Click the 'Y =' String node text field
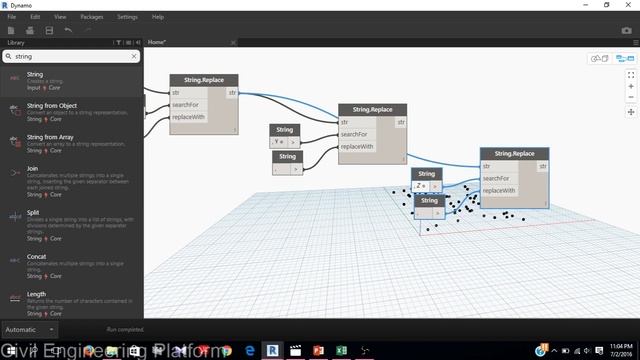This screenshot has height=360, width=640. tap(279, 142)
